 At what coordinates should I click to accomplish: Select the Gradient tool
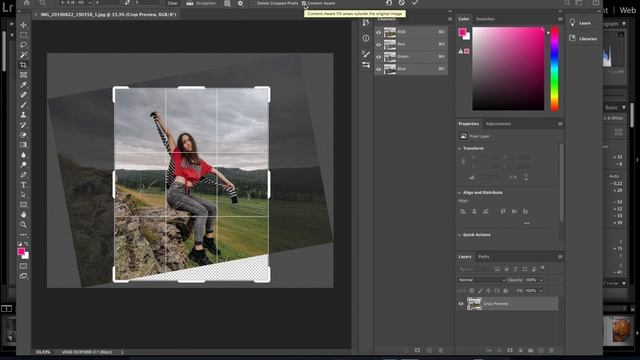(23, 145)
